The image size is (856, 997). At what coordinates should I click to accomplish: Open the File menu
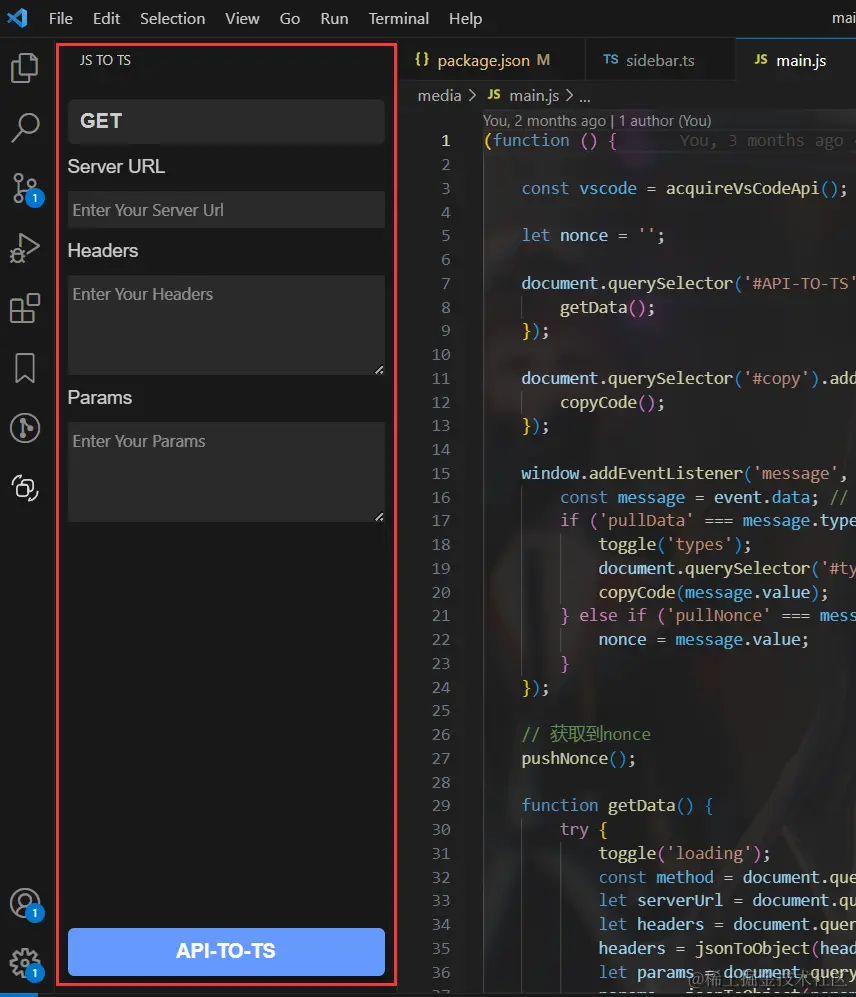pos(60,18)
